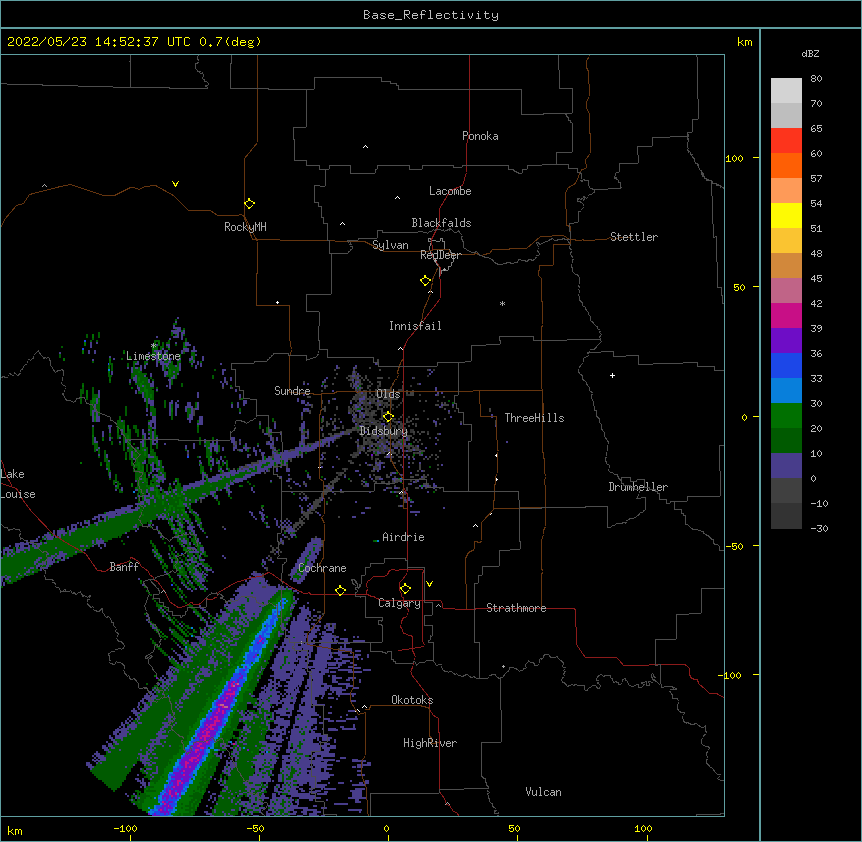This screenshot has width=862, height=842.
Task: Click the Didsbury town label
Action: pyautogui.click(x=384, y=431)
